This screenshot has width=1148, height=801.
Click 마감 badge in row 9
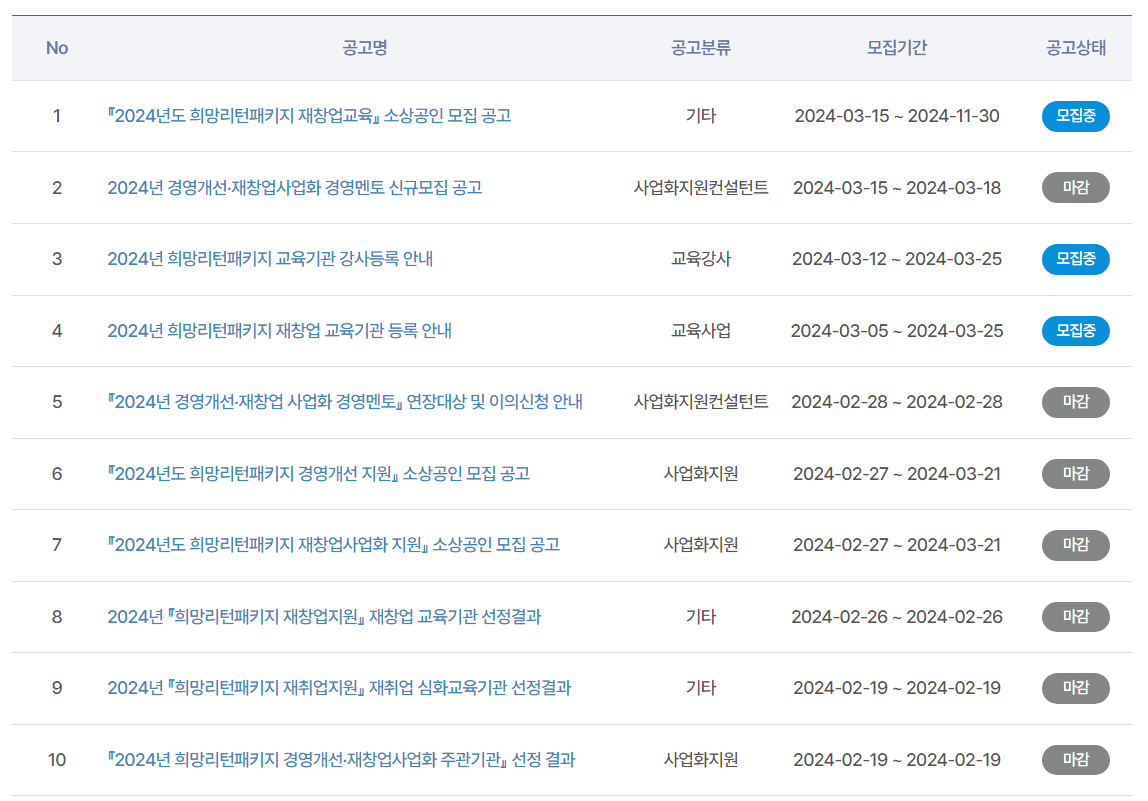(x=1076, y=688)
